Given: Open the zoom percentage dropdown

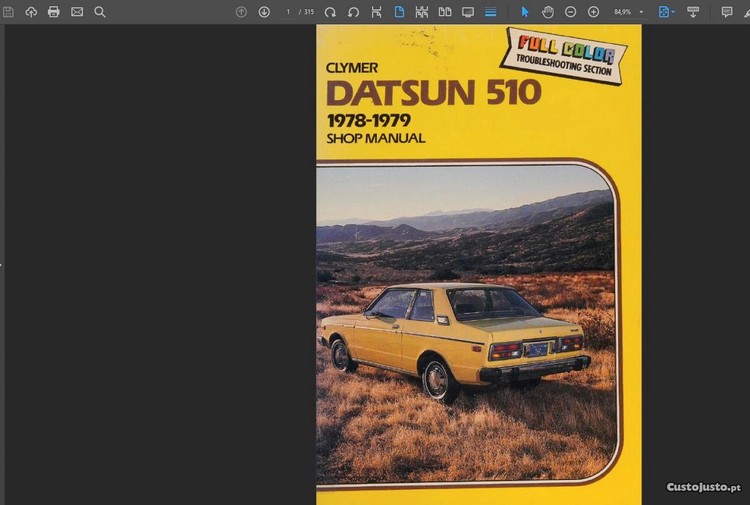Looking at the screenshot, I should 641,12.
